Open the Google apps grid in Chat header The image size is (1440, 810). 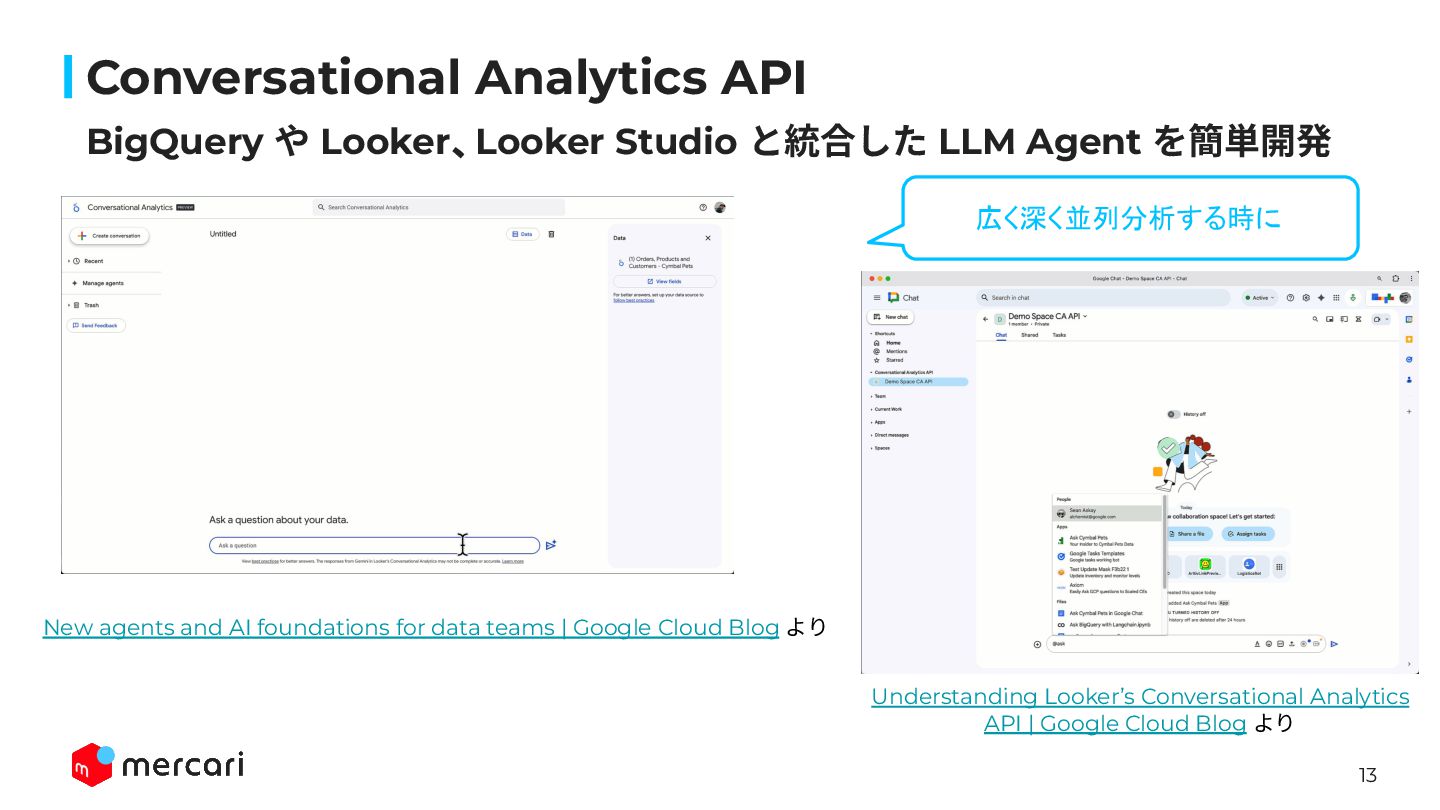1337,298
